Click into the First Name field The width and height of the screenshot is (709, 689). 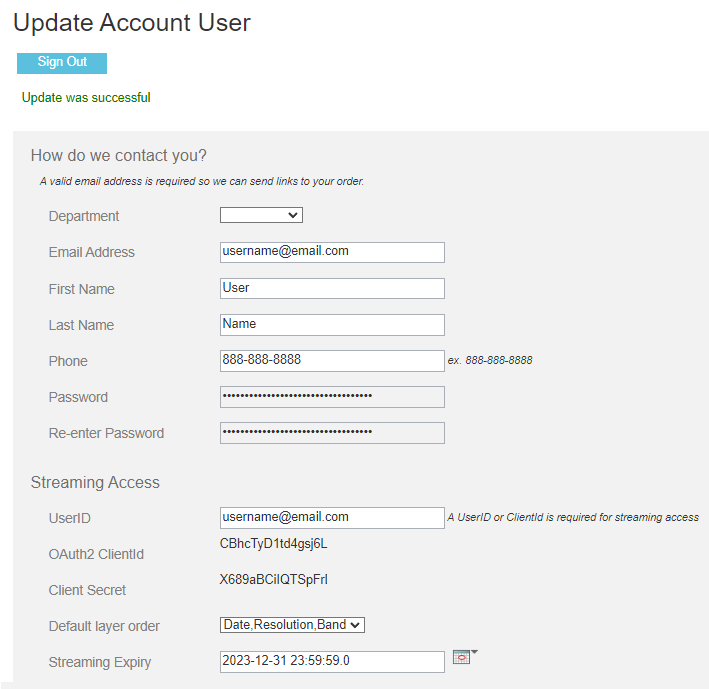click(x=332, y=288)
